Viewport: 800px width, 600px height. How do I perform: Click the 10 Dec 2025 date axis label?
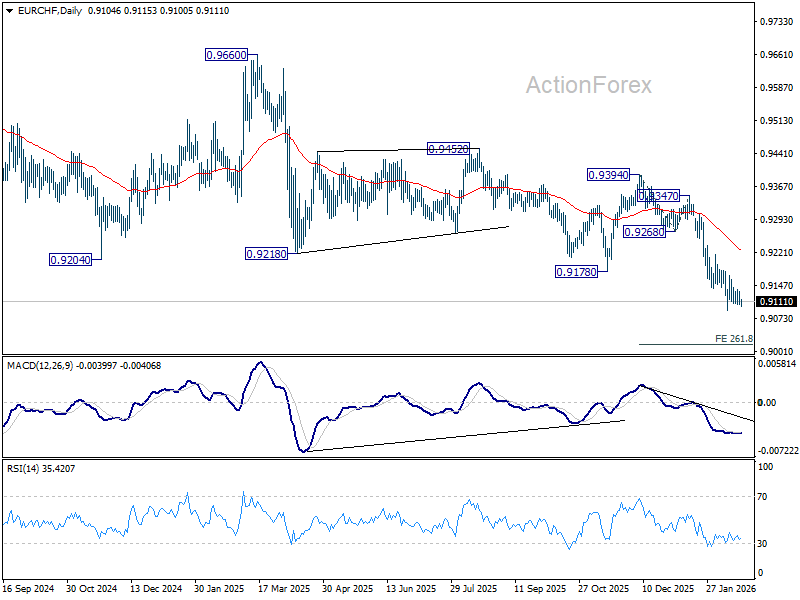668,588
